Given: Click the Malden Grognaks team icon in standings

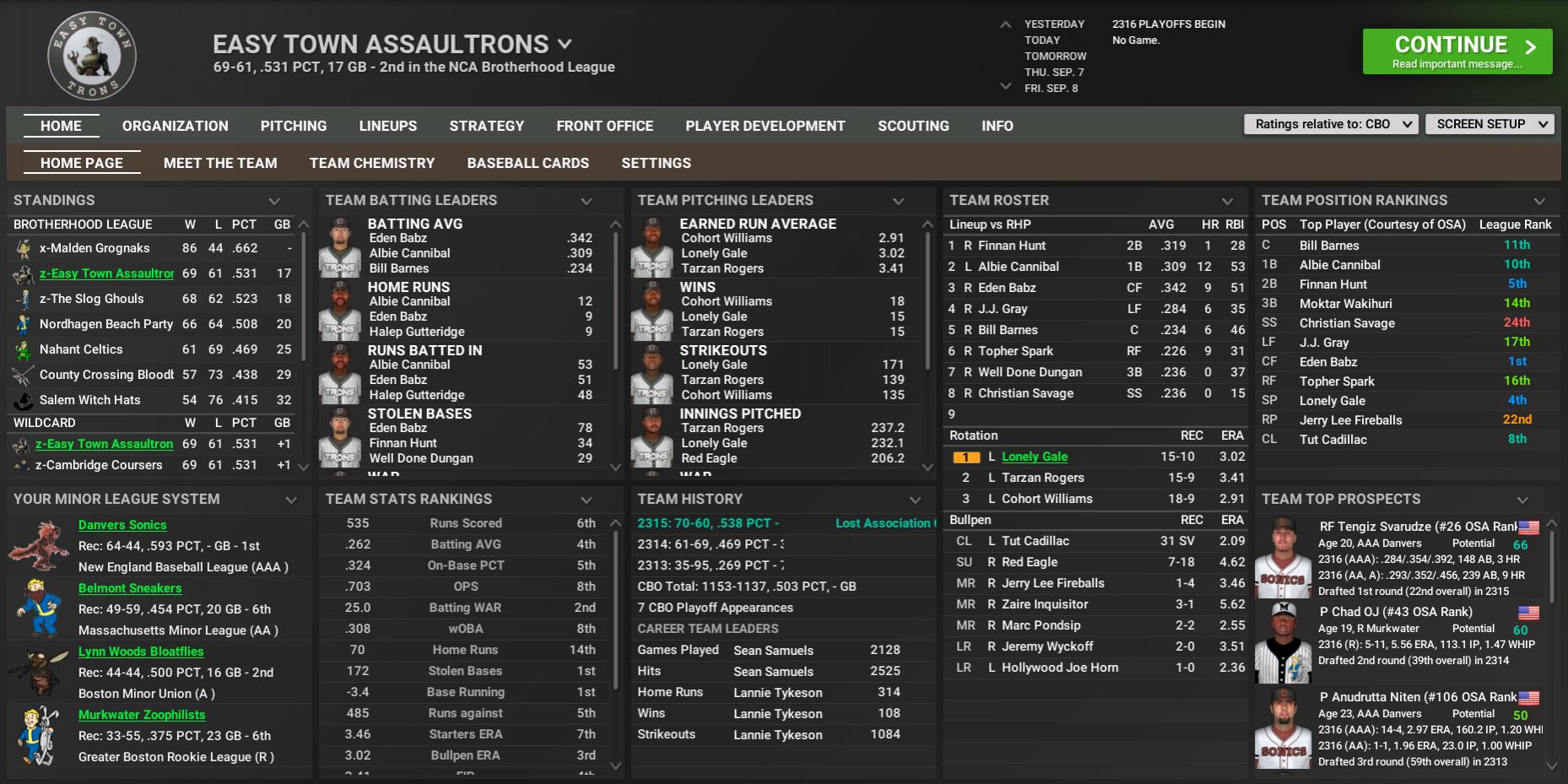Looking at the screenshot, I should pyautogui.click(x=23, y=248).
